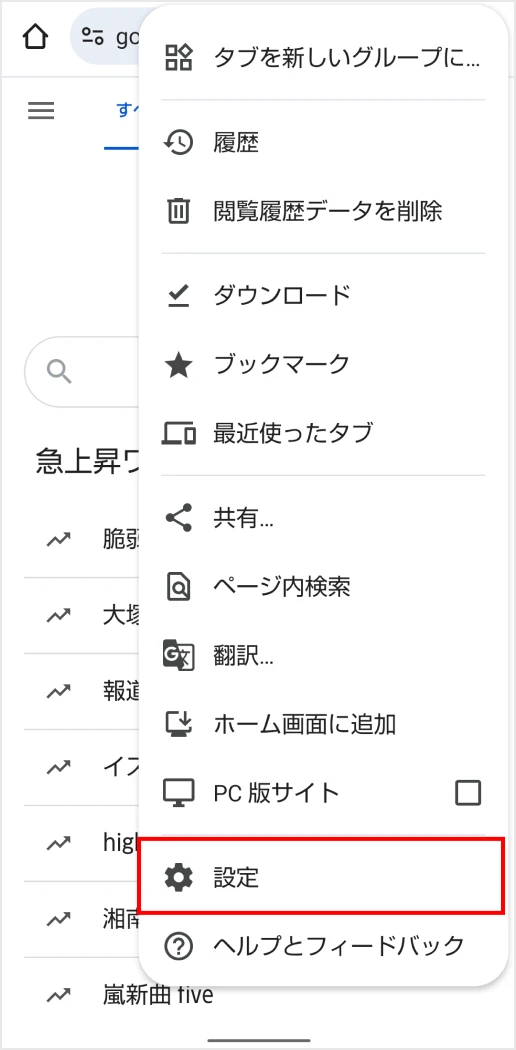Open the hamburger menu on the page
The width and height of the screenshot is (516, 1050).
[x=41, y=110]
